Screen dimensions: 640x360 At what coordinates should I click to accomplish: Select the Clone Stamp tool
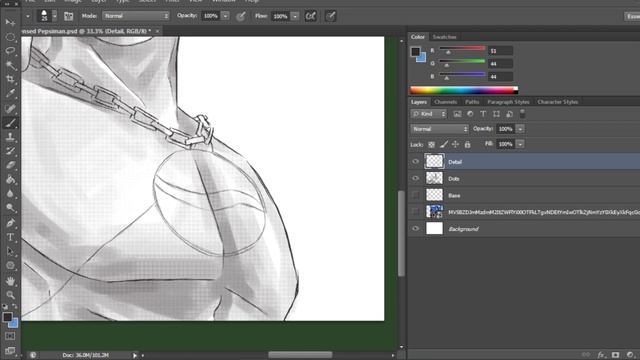[10, 137]
